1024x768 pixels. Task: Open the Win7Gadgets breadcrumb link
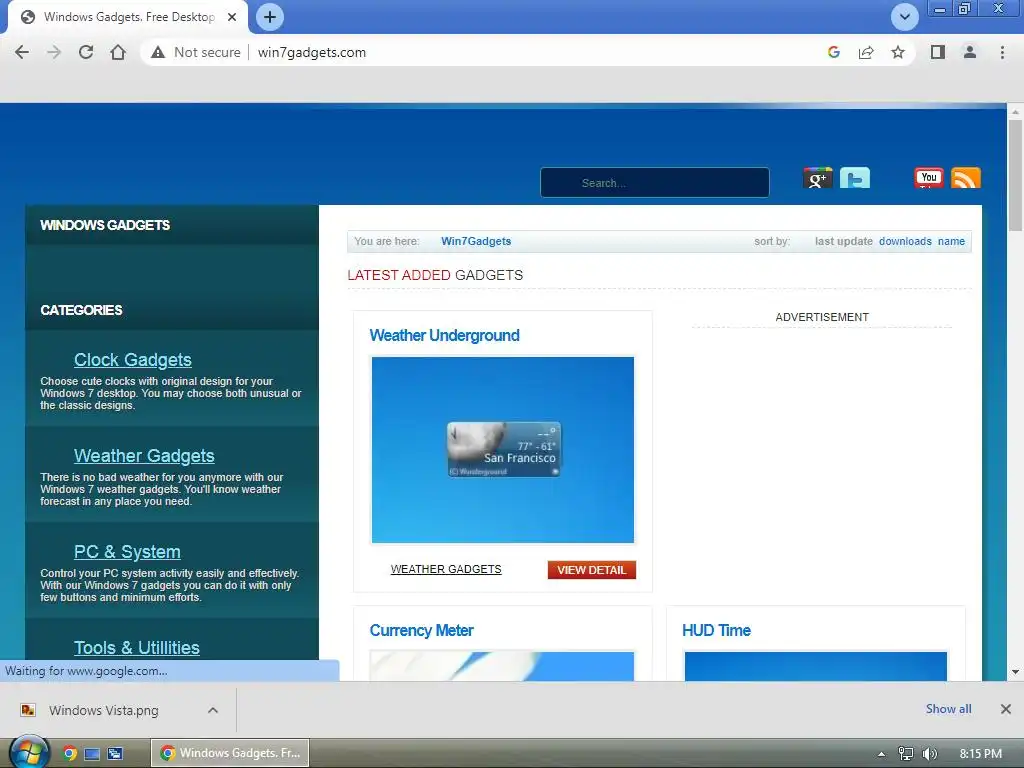tap(475, 241)
